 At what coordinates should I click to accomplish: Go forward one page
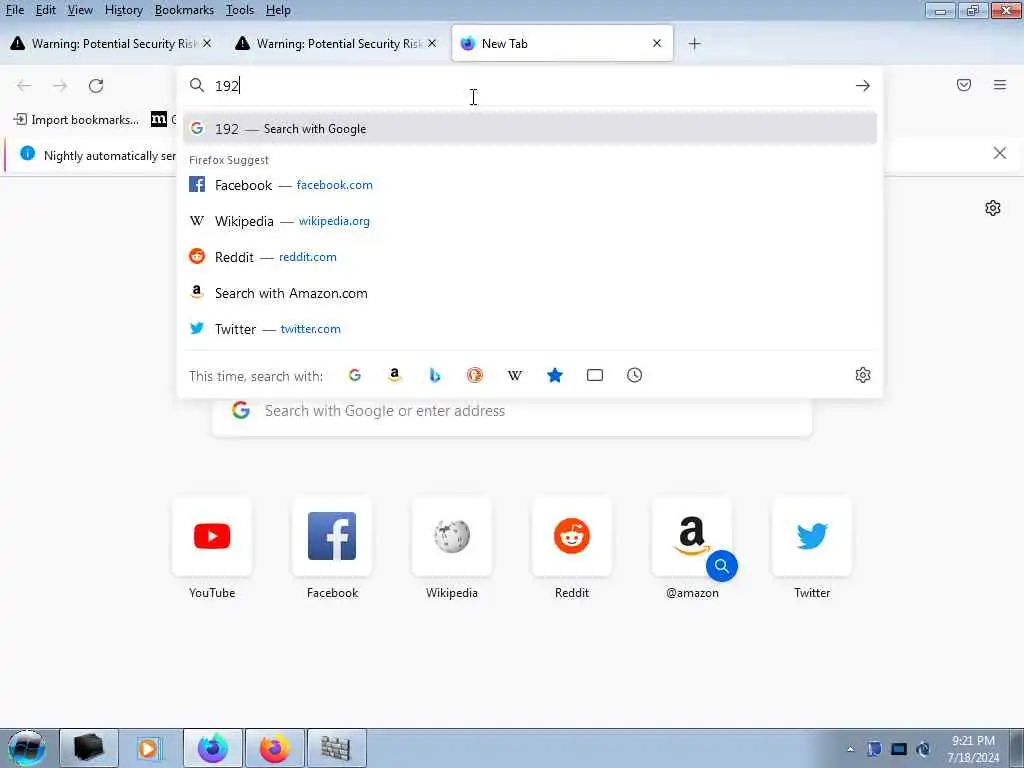point(60,86)
